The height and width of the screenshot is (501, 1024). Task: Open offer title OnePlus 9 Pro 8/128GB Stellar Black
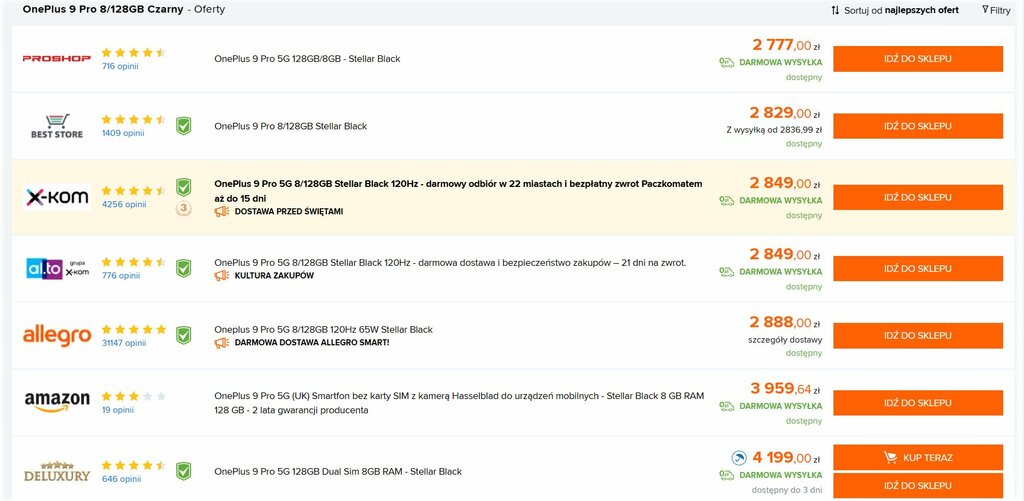pos(291,126)
